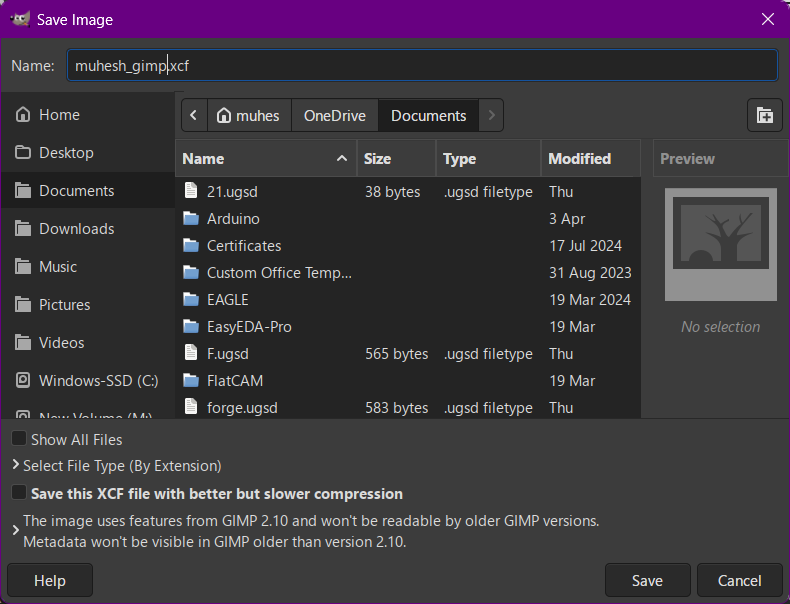
Task: Open the Help button
Action: (50, 580)
